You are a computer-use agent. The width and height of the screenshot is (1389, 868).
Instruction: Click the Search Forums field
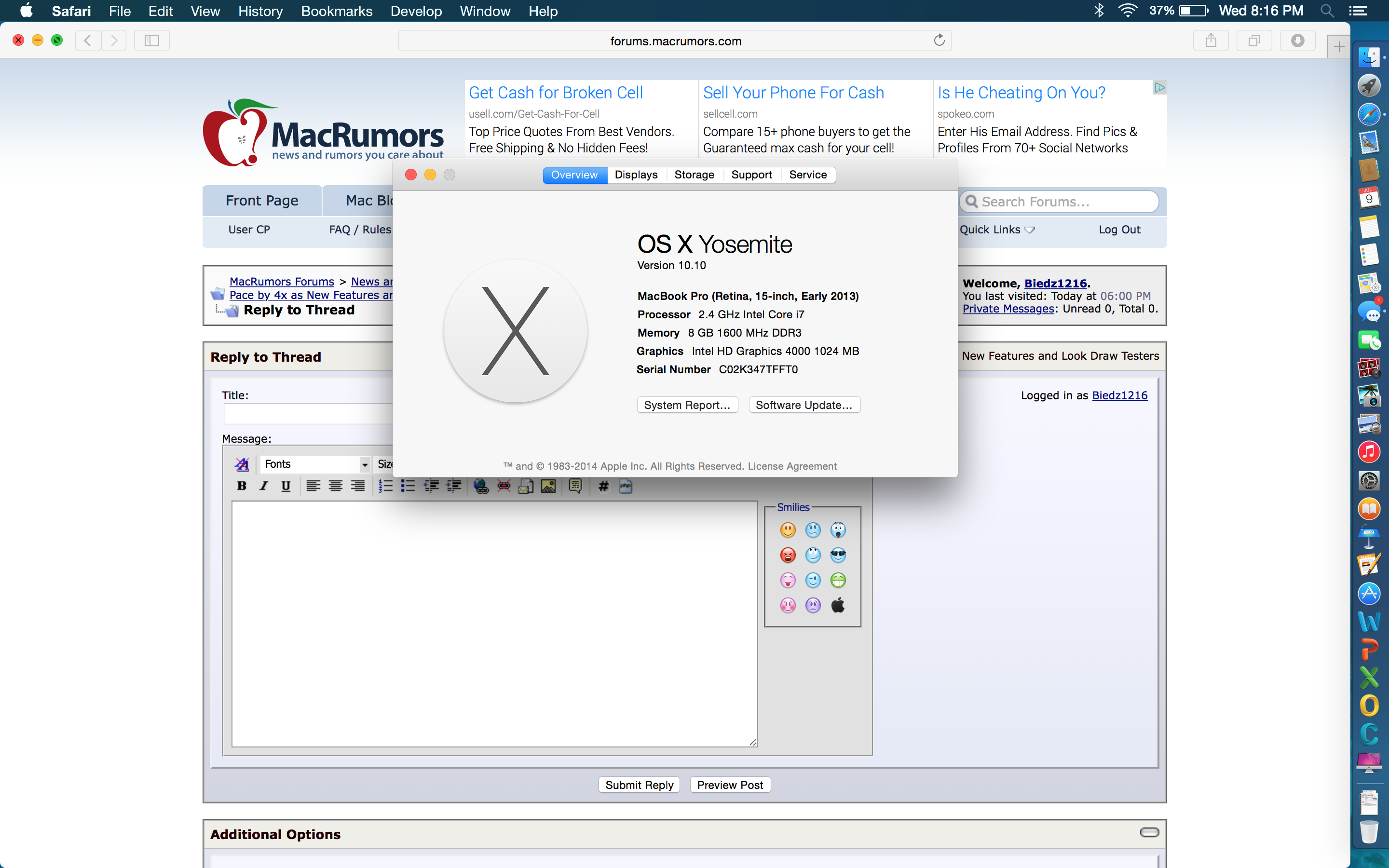[x=1059, y=202]
